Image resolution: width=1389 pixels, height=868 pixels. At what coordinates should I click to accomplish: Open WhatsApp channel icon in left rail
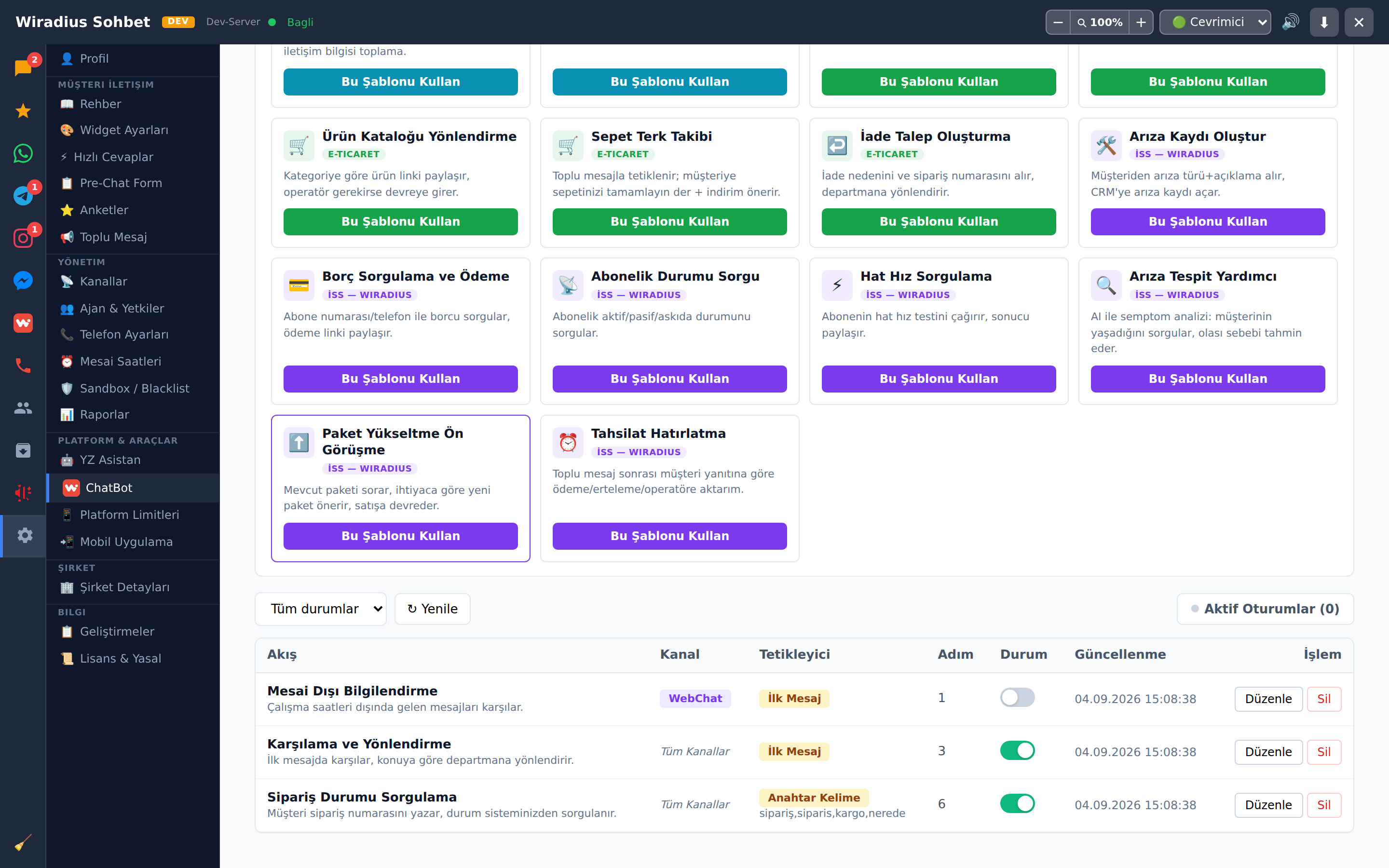click(23, 153)
